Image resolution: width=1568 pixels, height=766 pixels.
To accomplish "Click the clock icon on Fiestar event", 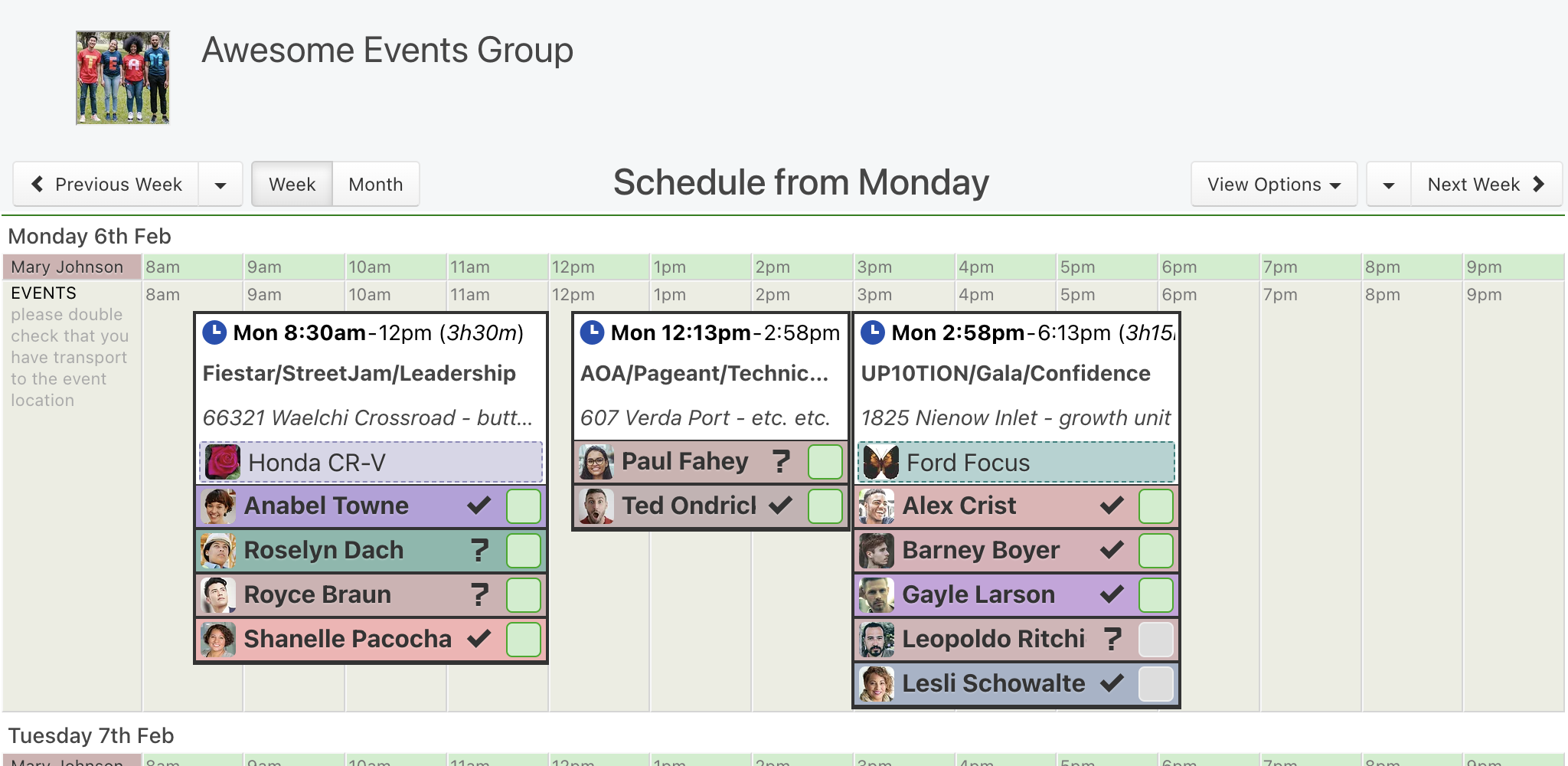I will coord(214,332).
